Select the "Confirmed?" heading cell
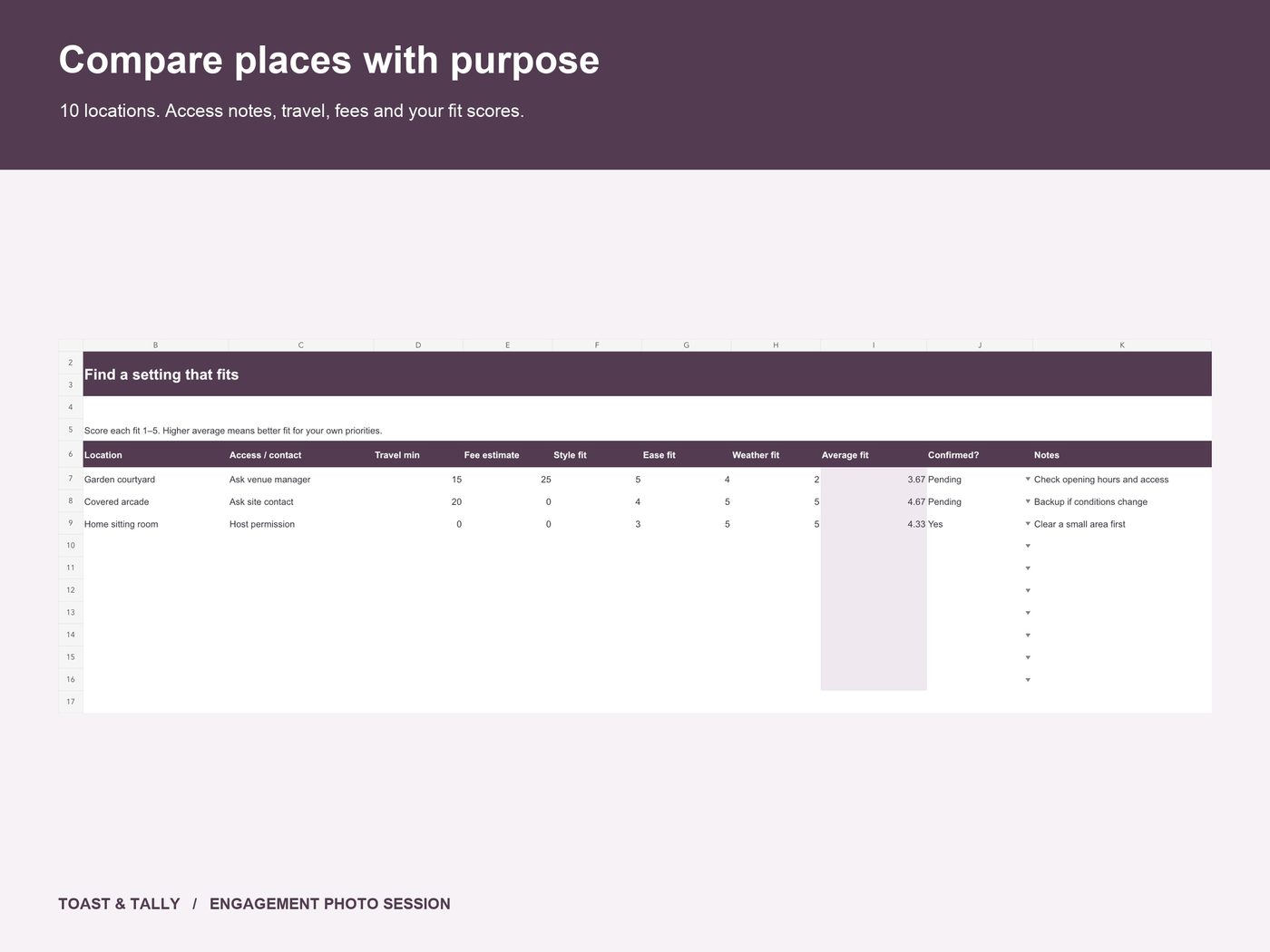1270x952 pixels. point(980,455)
